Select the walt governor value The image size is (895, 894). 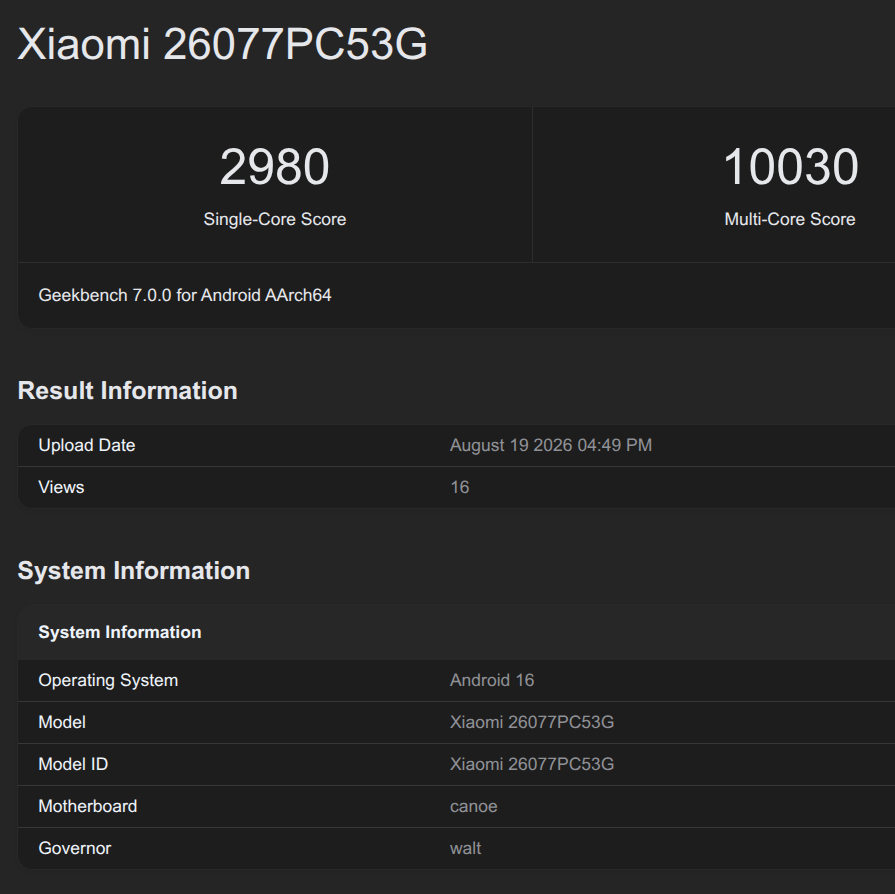(465, 848)
